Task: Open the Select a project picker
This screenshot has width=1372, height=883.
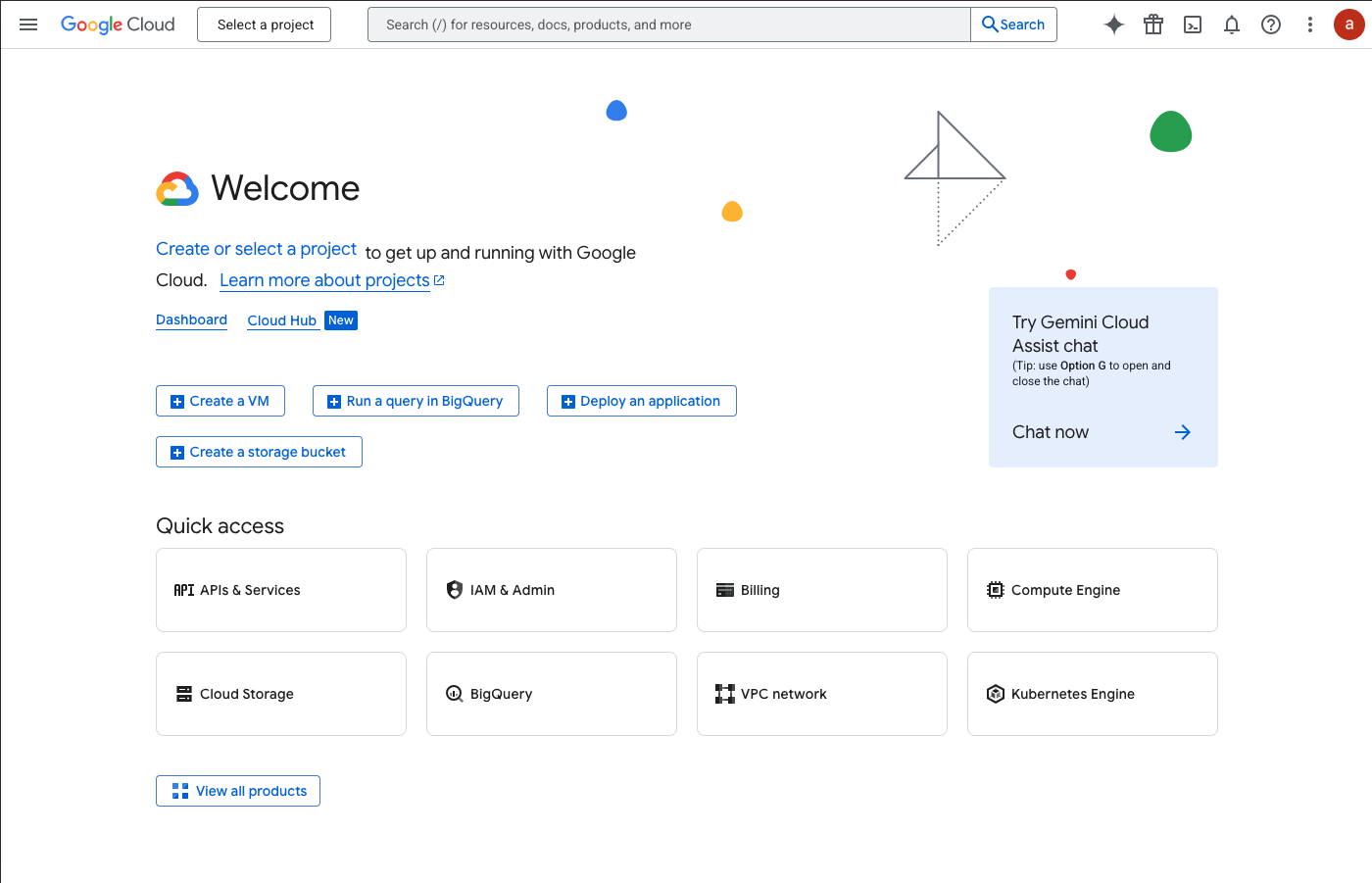Action: [265, 25]
